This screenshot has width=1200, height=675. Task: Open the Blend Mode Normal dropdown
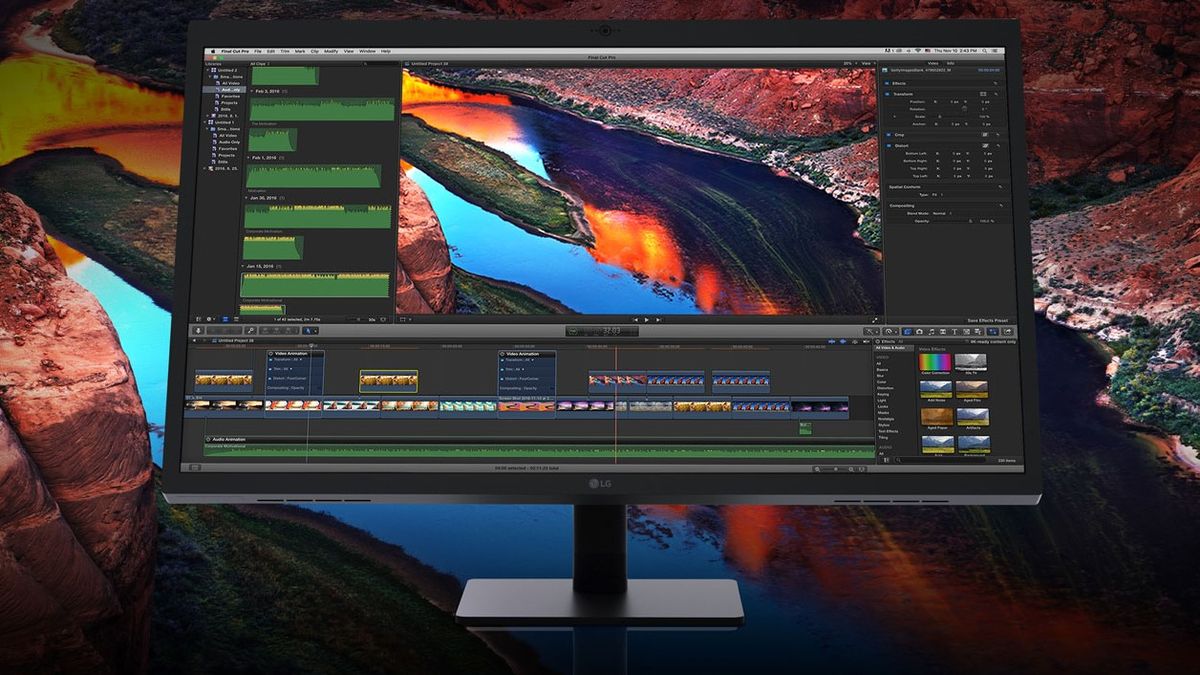(942, 214)
